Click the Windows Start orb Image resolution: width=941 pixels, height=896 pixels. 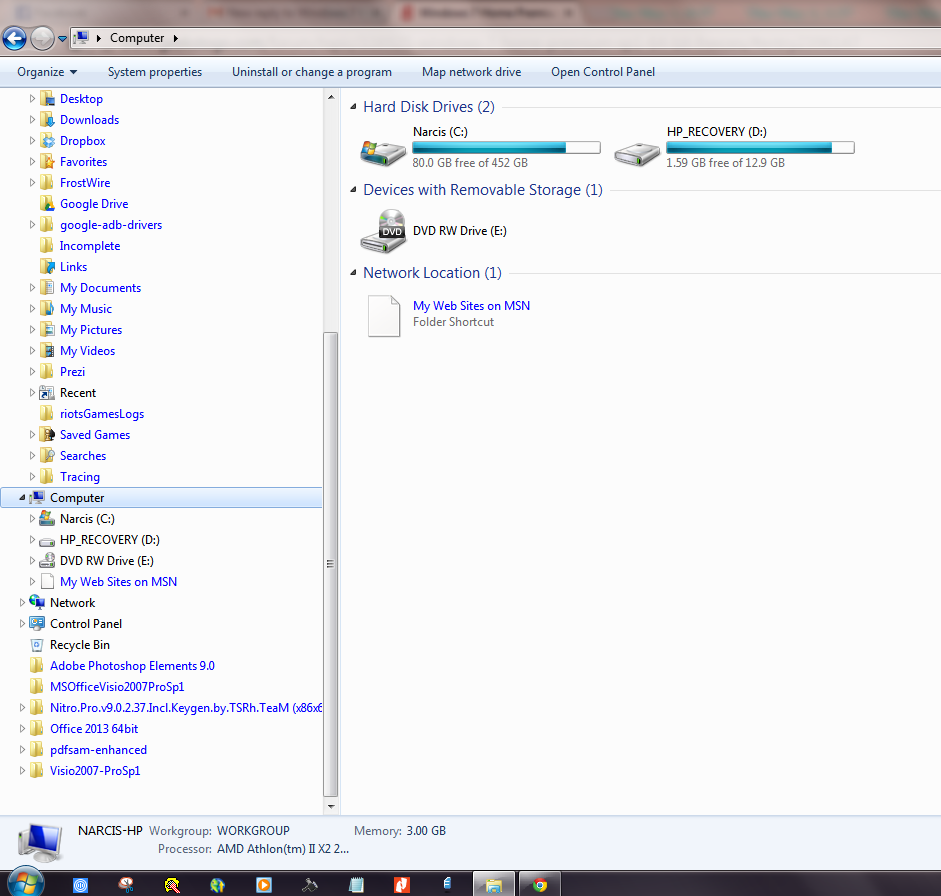click(26, 883)
